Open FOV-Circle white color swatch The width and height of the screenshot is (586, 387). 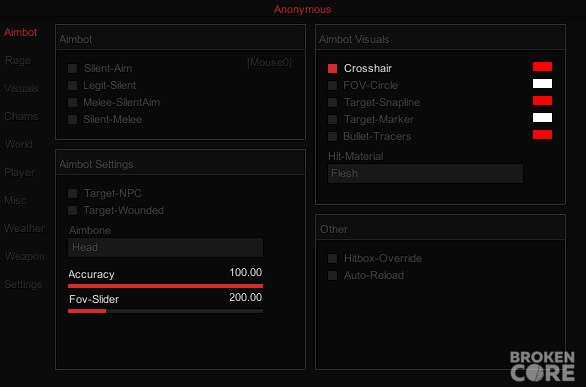pos(542,84)
